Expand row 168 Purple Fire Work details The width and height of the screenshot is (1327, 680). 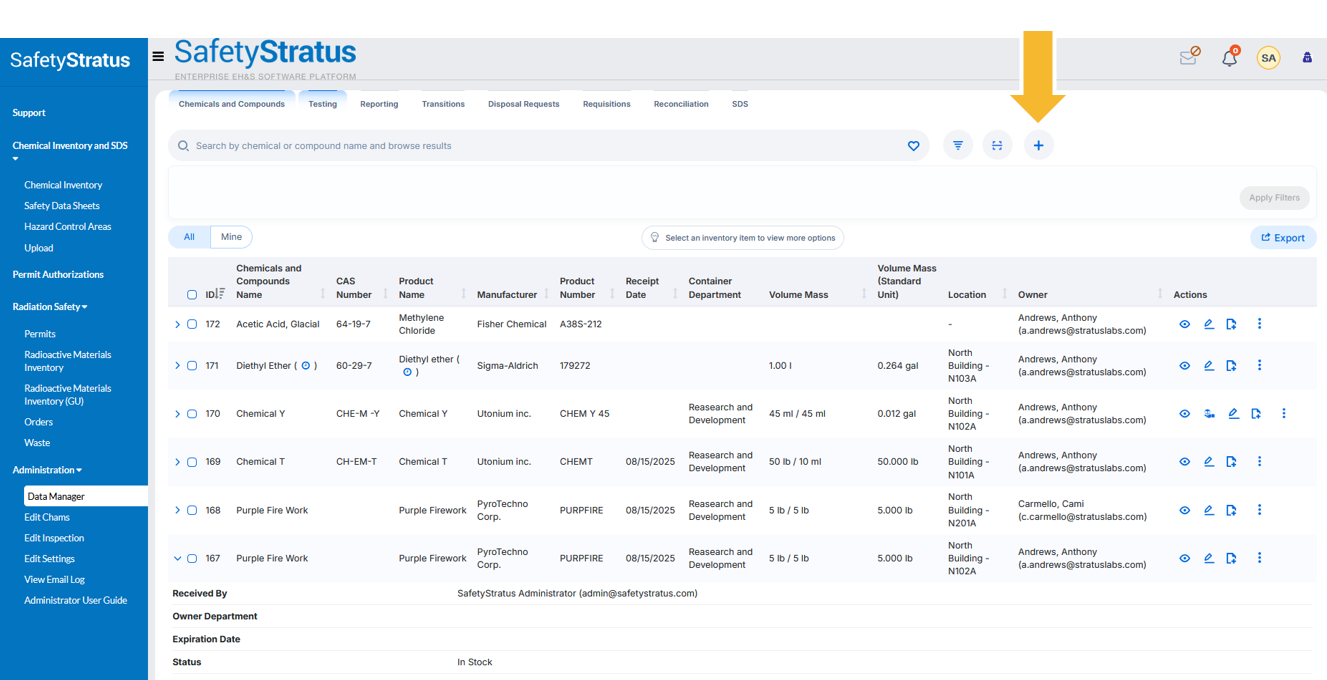178,510
